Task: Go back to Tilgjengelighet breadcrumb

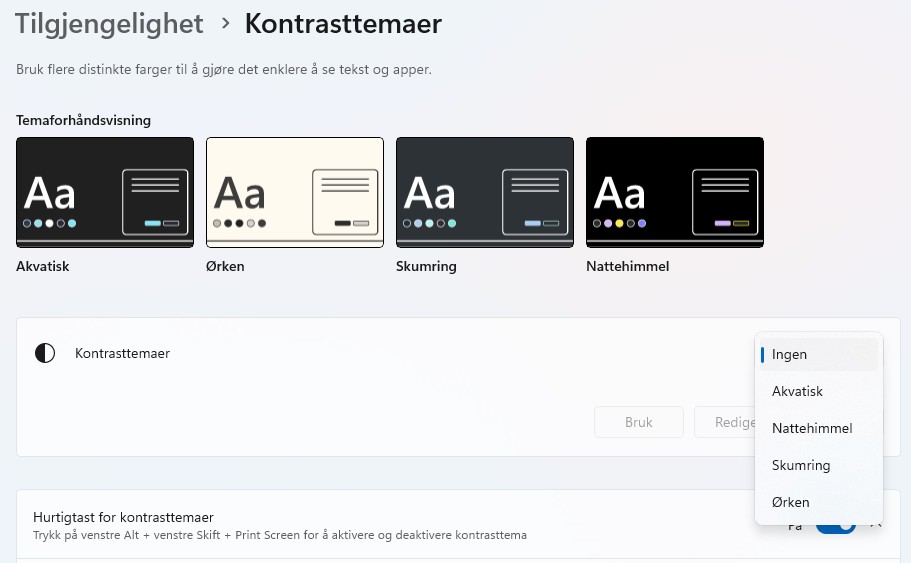Action: click(x=109, y=24)
